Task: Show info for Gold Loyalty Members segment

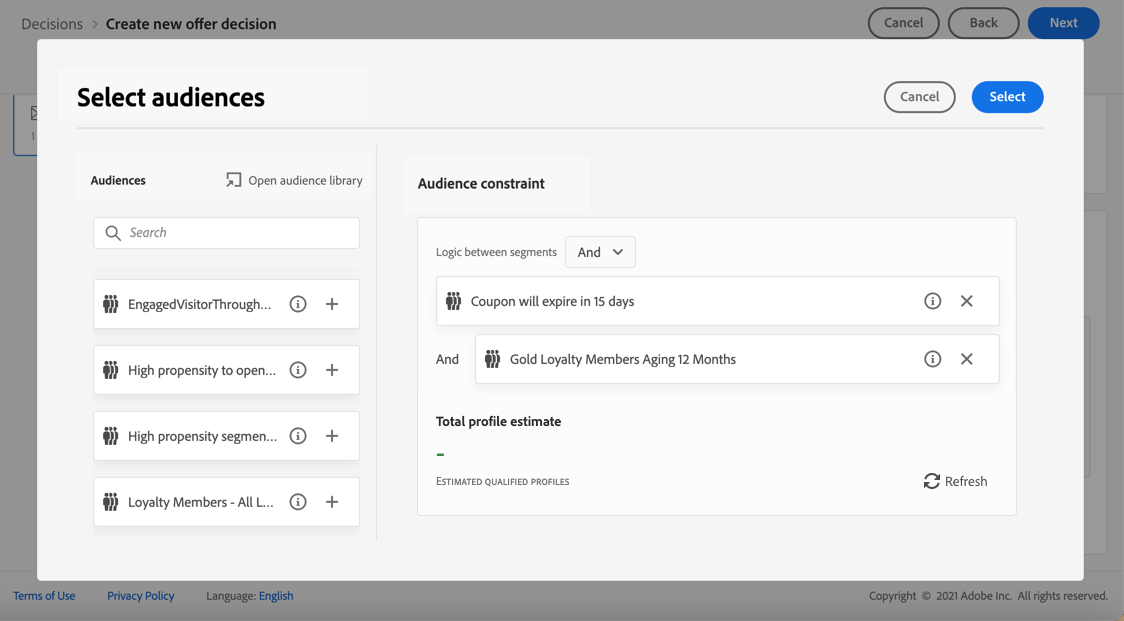Action: (x=932, y=359)
